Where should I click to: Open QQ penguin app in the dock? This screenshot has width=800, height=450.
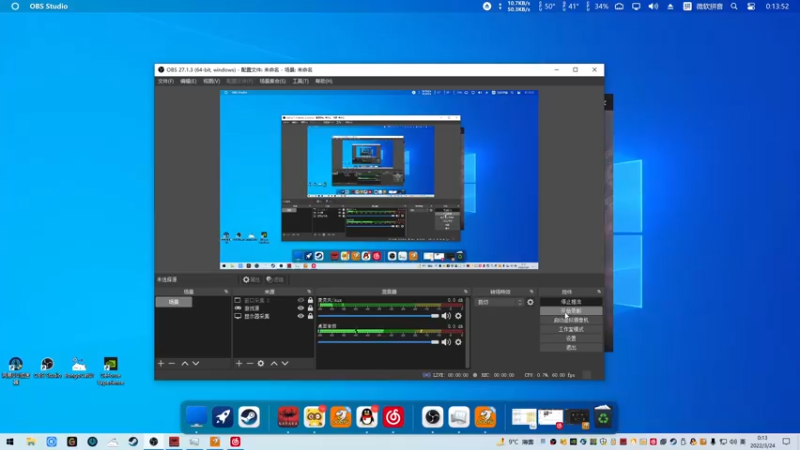pyautogui.click(x=367, y=417)
